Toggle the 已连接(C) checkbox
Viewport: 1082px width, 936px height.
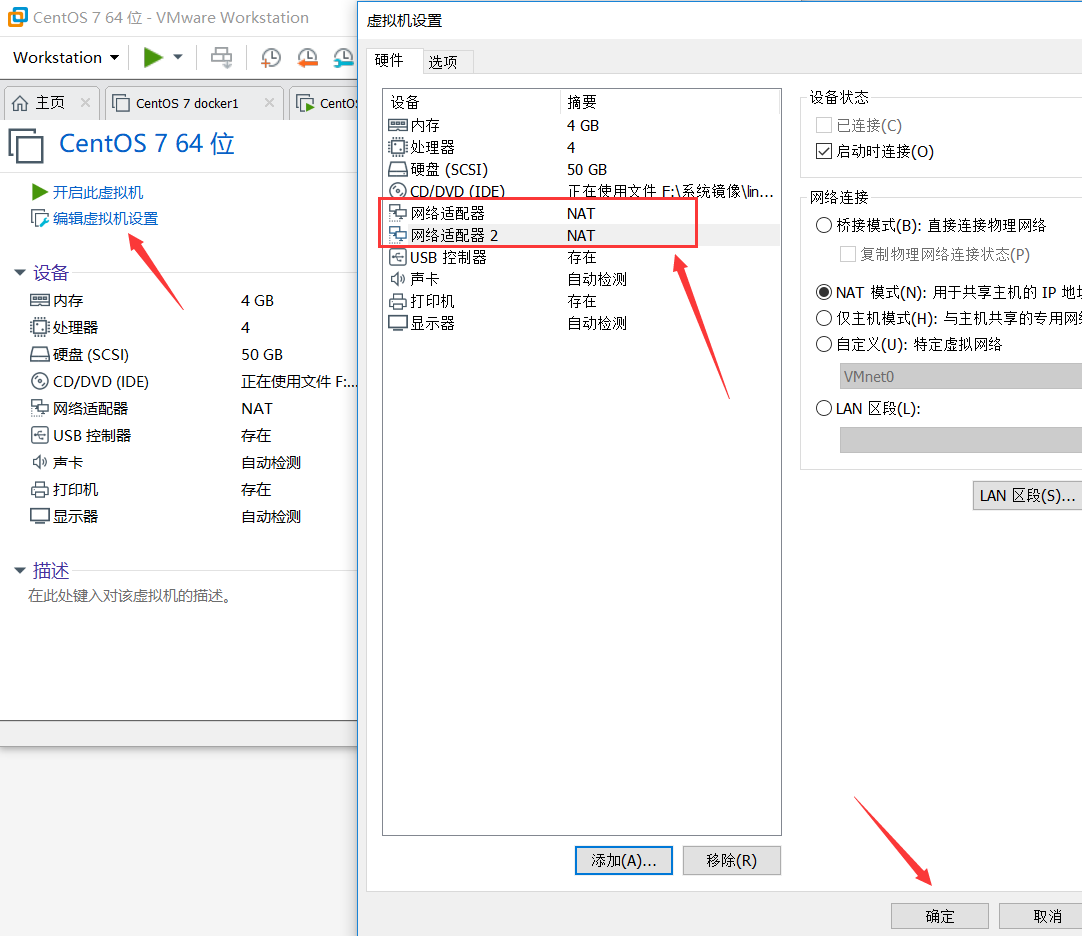coord(823,125)
